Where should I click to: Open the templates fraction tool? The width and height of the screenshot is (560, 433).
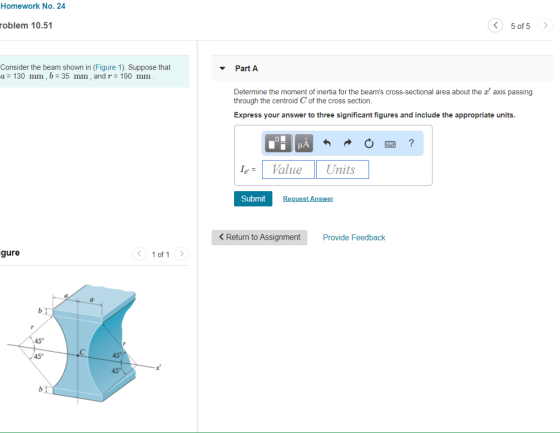(278, 143)
